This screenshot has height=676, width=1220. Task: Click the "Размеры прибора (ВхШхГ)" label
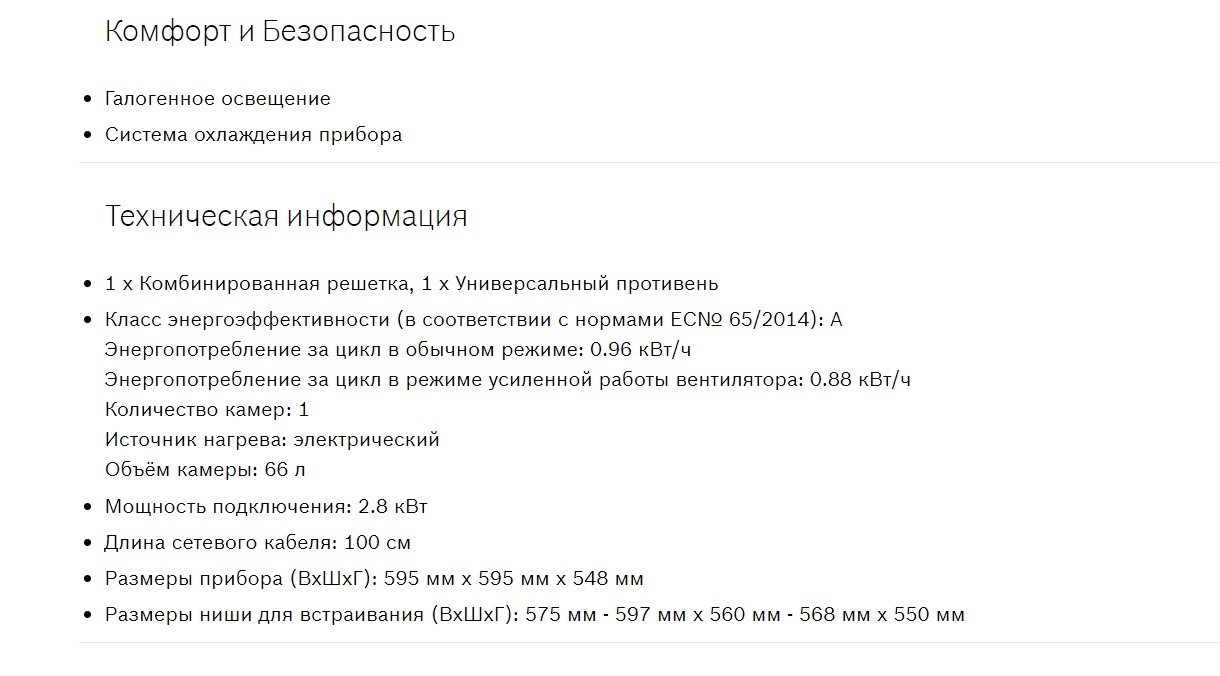click(240, 579)
